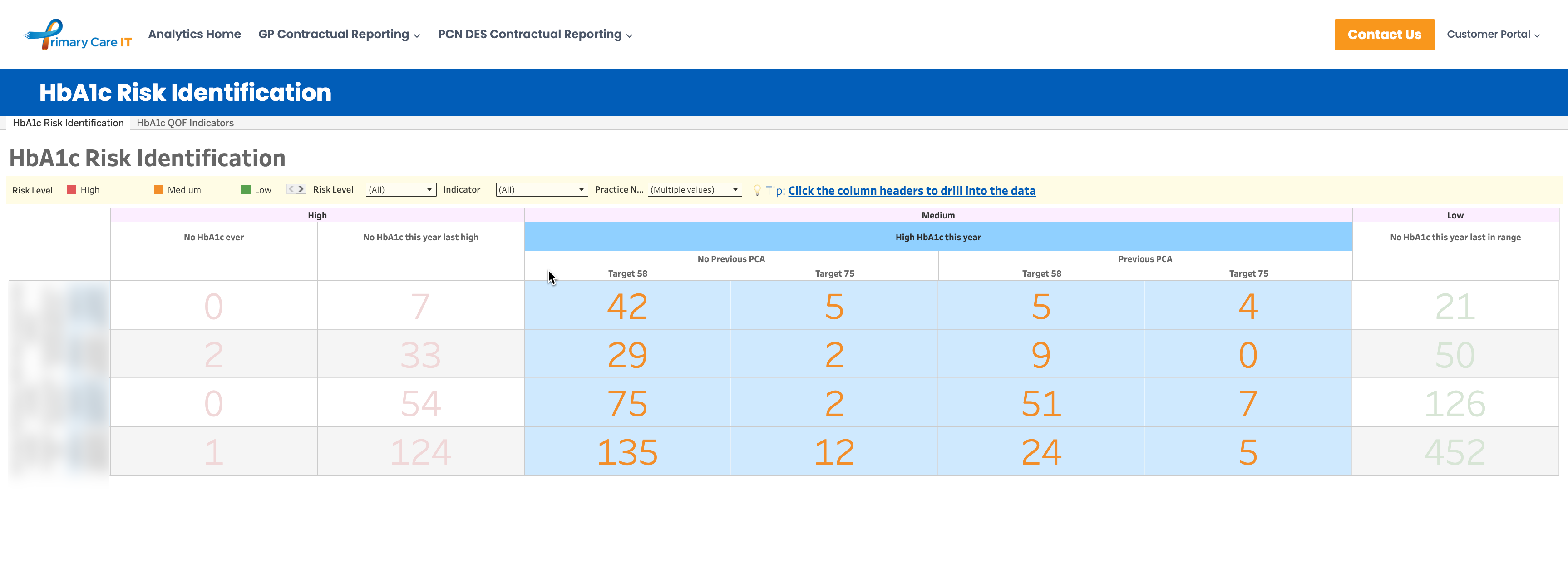Click the value 12 in the table
This screenshot has height=575, width=1568.
[x=834, y=452]
